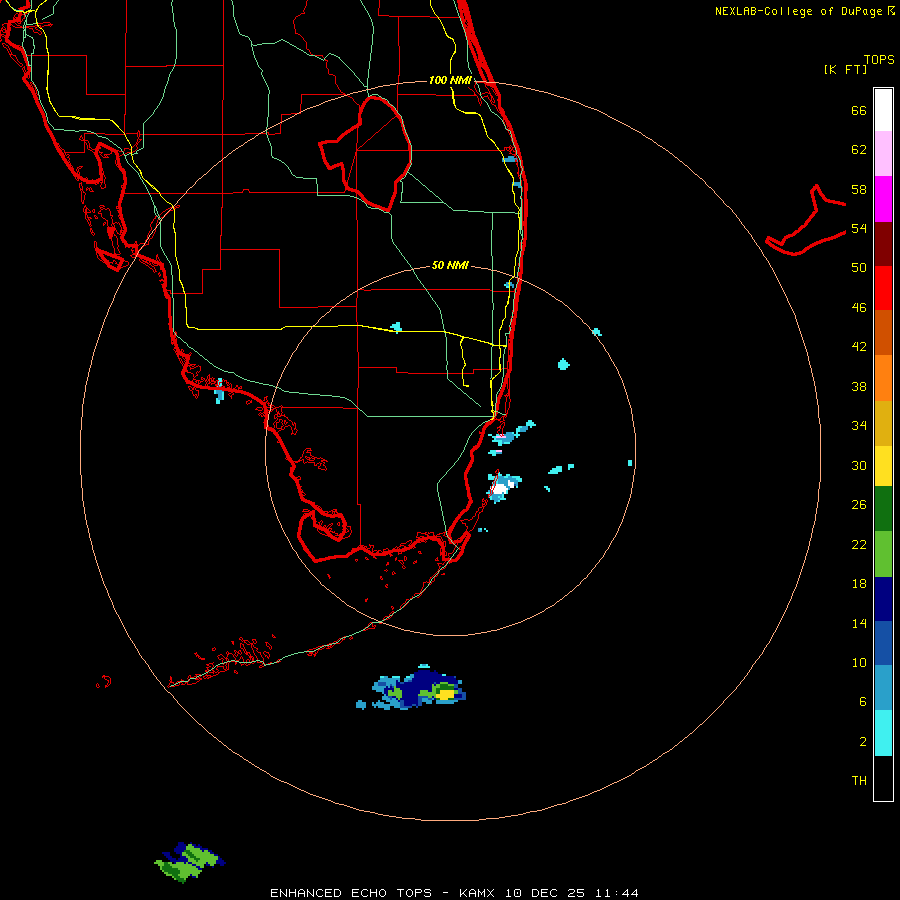Click the 'NEXLAB-College of DuPage' credit text
This screenshot has height=900, width=900.
coord(800,11)
